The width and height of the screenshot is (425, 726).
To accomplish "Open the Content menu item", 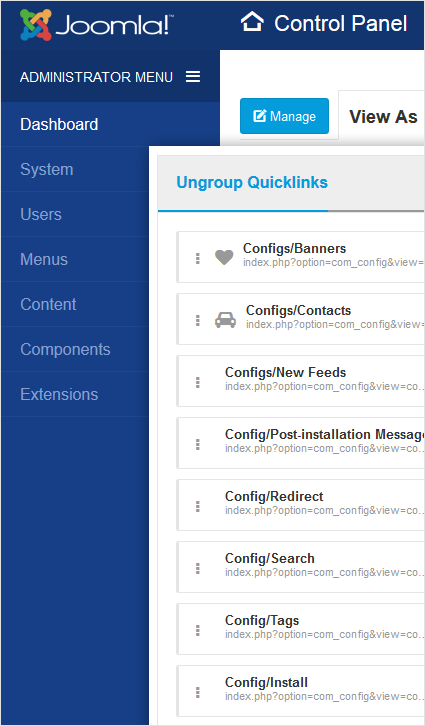I will (x=75, y=304).
